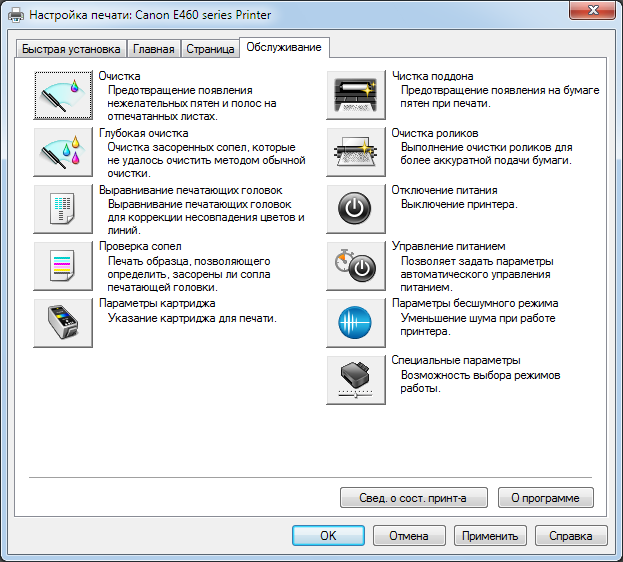Switch to Быстрая установка tab
This screenshot has width=623, height=562.
(x=71, y=49)
